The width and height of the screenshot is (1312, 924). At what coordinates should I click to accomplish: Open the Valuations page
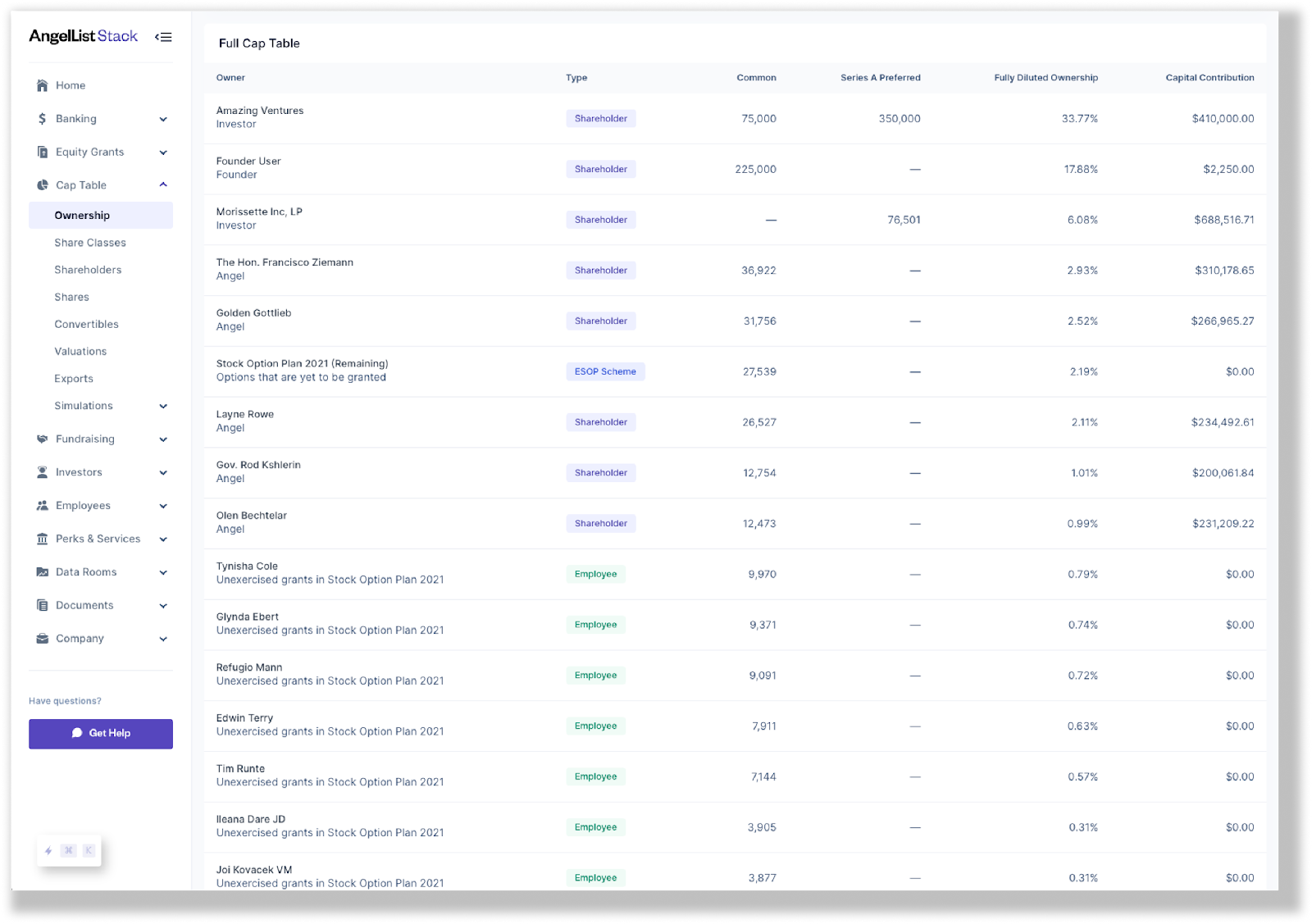(x=80, y=351)
